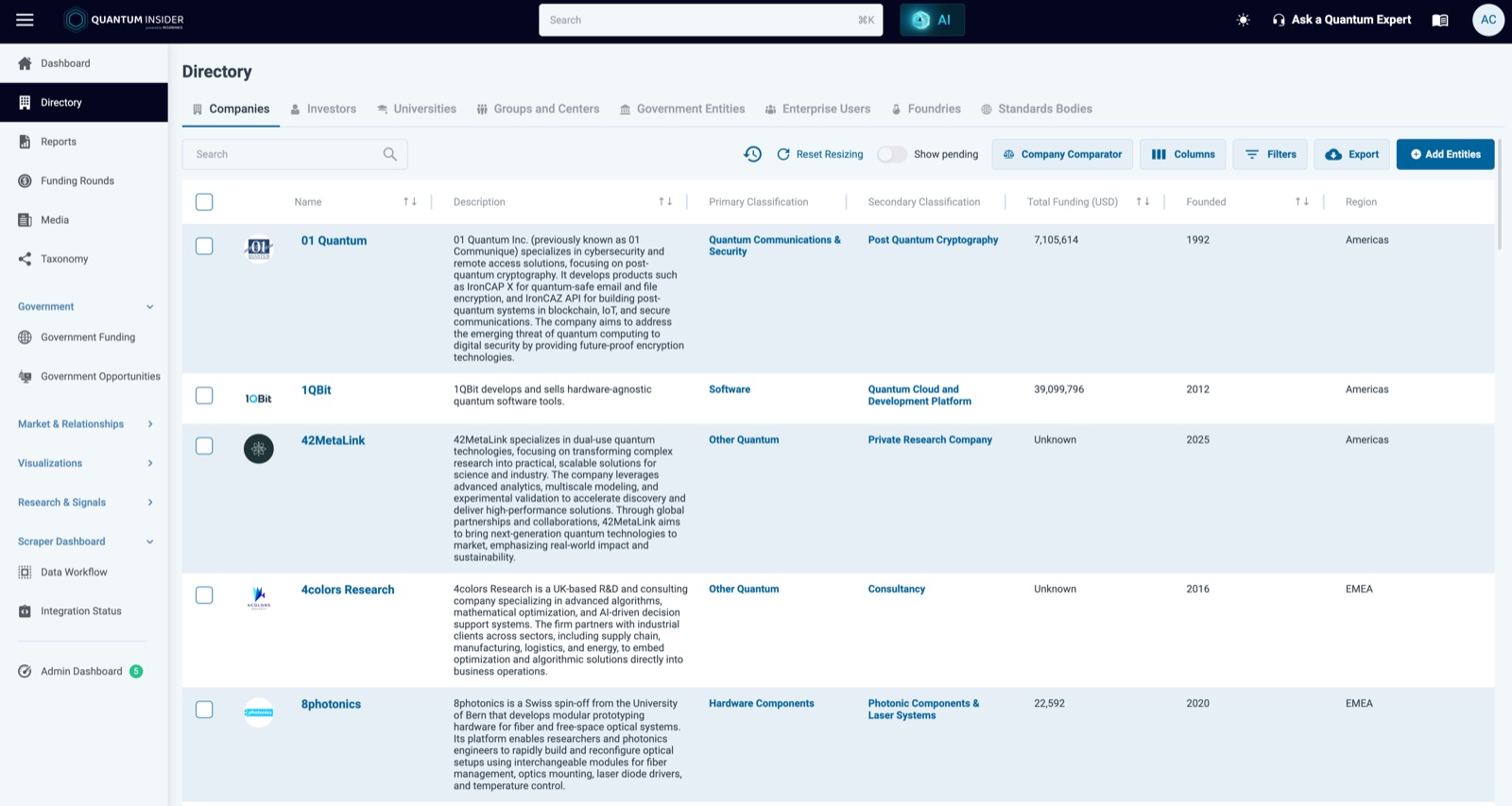Switch to the Government Entities tab
Image resolution: width=1512 pixels, height=806 pixels.
[x=682, y=109]
